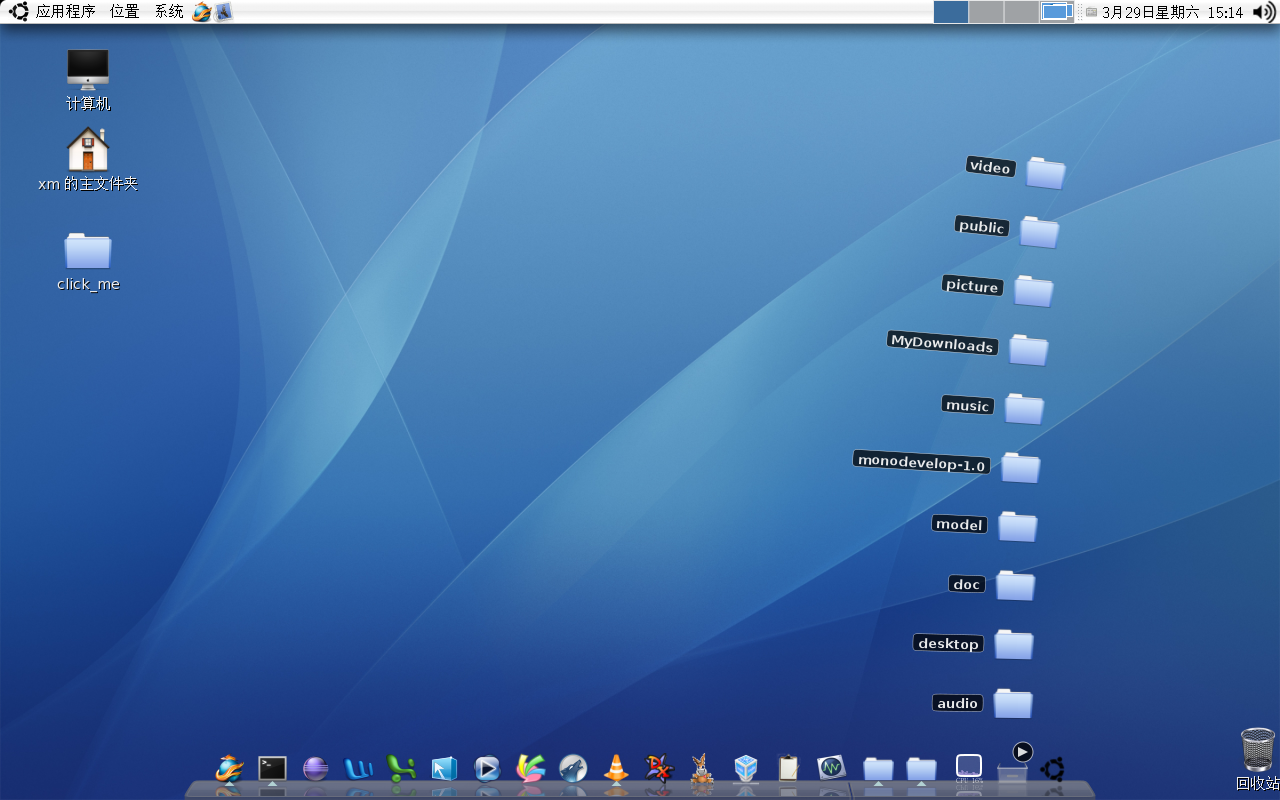The height and width of the screenshot is (800, 1280).
Task: Launch the media player play-button dock icon
Action: click(x=487, y=768)
